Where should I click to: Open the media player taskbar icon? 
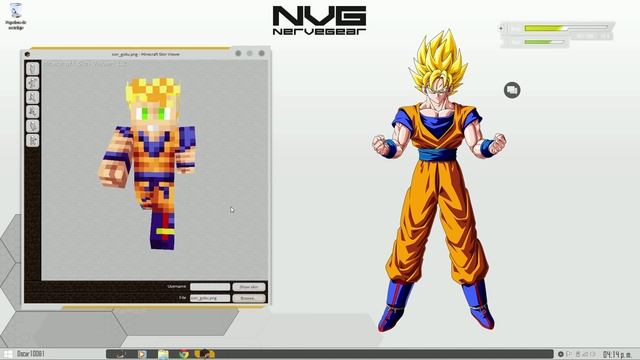[x=142, y=354]
